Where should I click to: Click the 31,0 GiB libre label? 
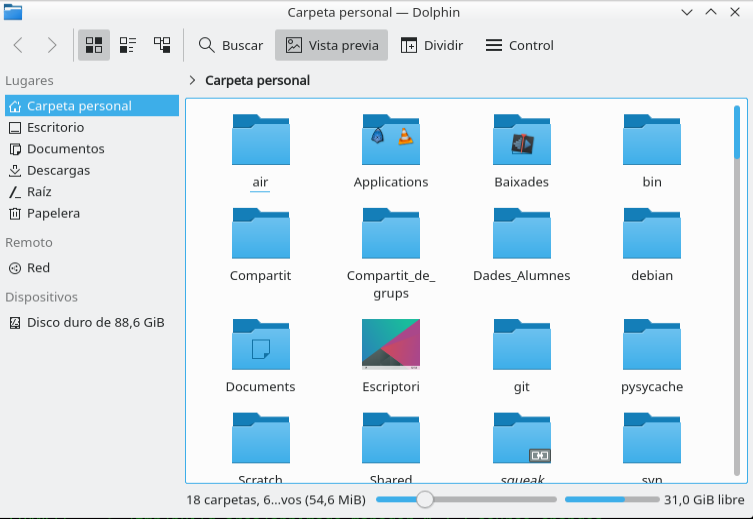point(704,500)
